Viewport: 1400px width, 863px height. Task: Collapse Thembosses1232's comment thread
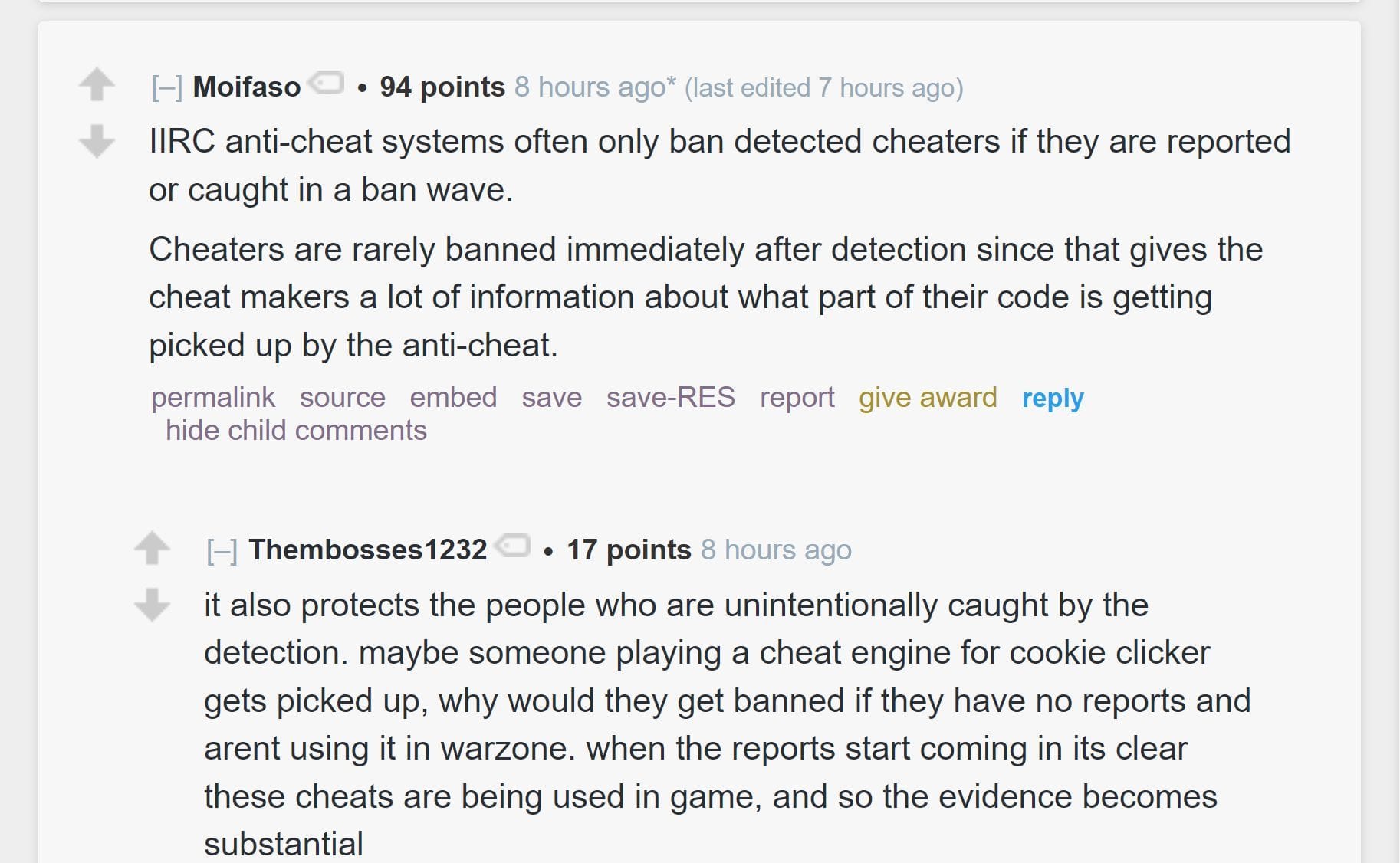(x=222, y=549)
